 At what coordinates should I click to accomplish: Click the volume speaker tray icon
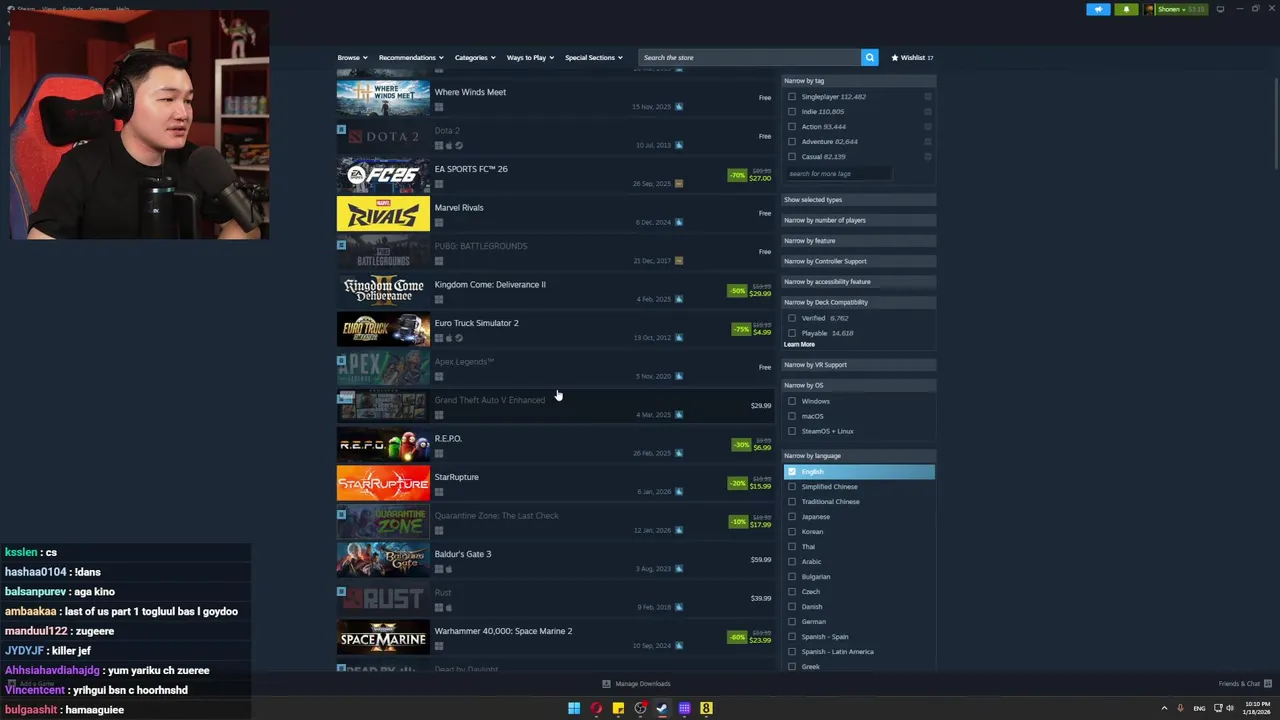1230,708
